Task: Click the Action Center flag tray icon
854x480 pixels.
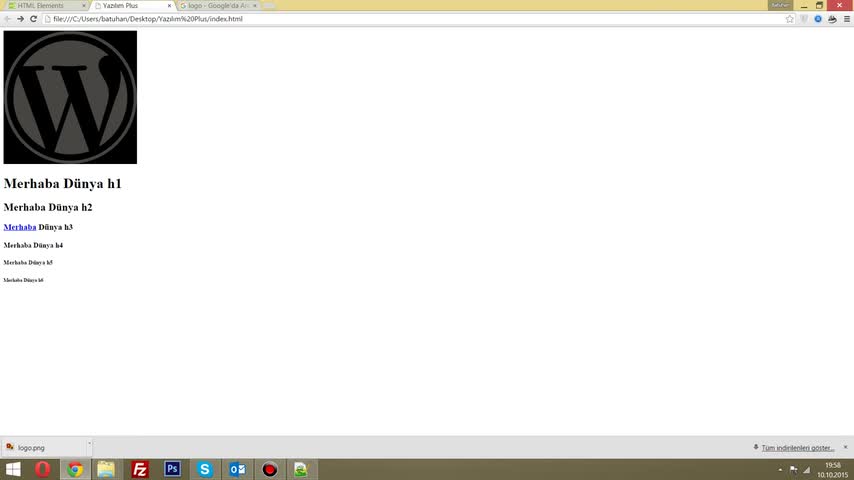Action: pos(794,470)
